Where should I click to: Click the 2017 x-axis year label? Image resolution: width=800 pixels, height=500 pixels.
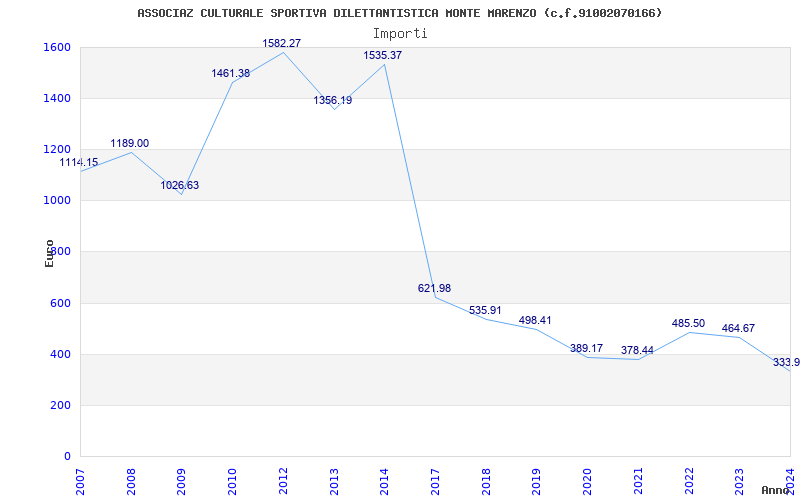435,482
